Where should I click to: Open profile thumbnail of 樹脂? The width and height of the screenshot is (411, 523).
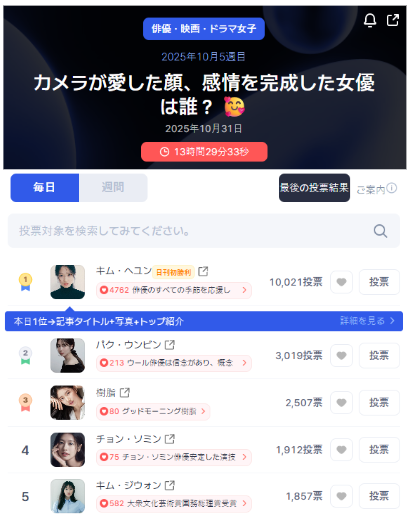tap(68, 403)
